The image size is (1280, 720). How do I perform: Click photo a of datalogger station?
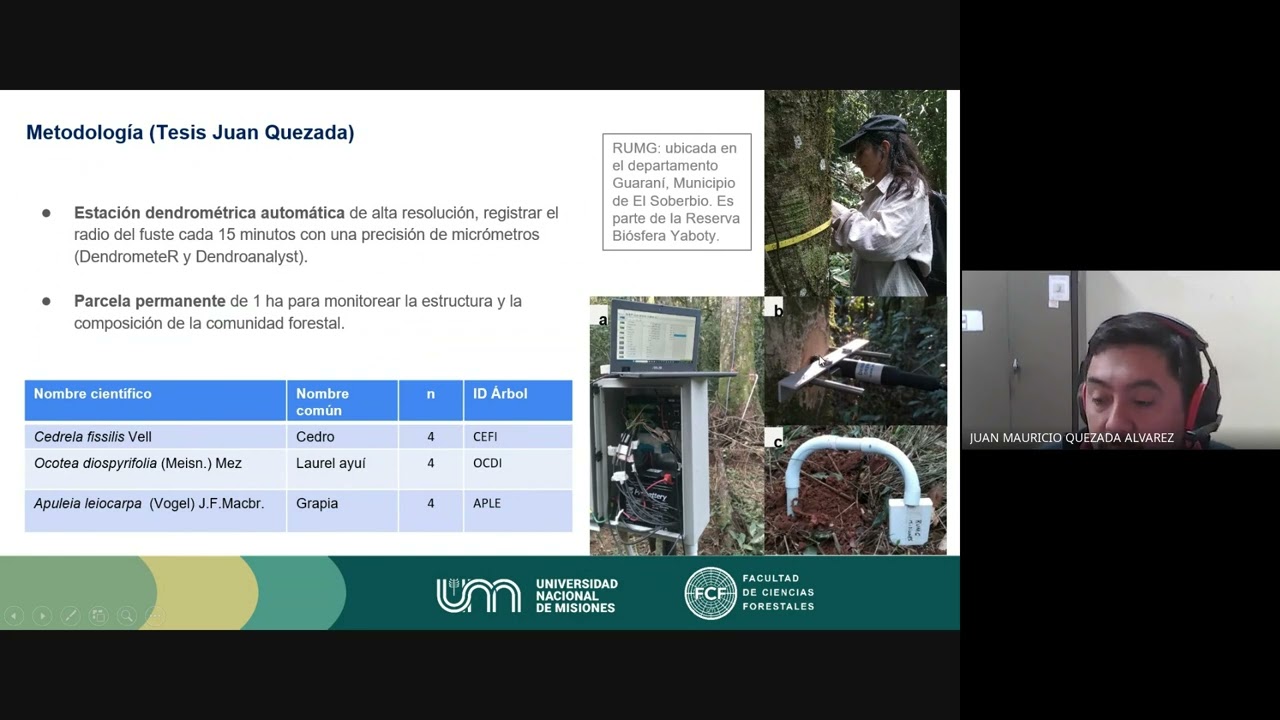pyautogui.click(x=676, y=426)
